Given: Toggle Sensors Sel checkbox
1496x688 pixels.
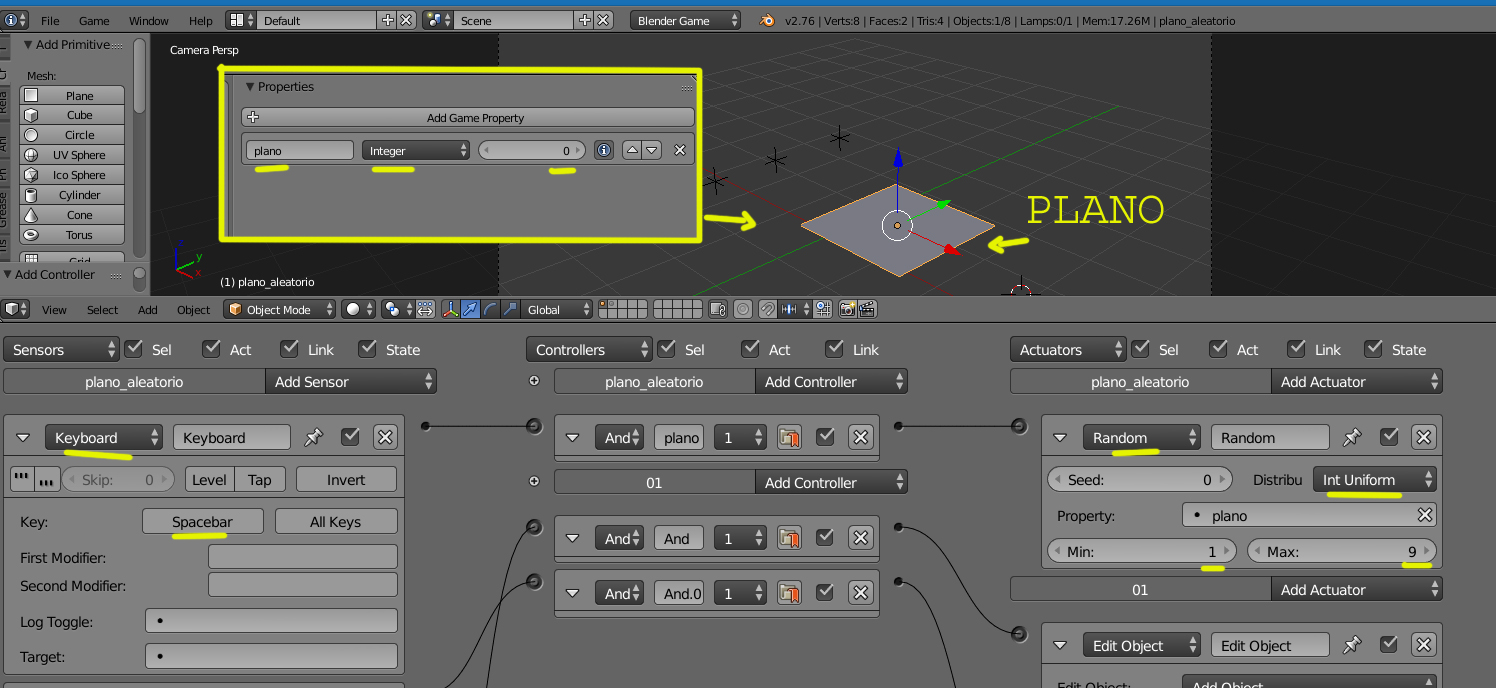Looking at the screenshot, I should [135, 349].
